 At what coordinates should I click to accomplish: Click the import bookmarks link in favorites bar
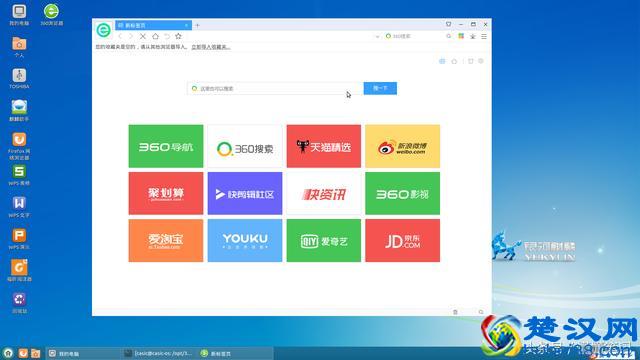[x=211, y=47]
